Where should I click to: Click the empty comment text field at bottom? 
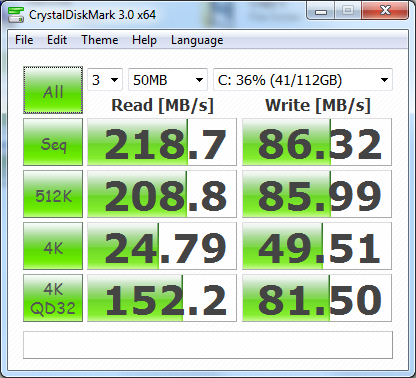pos(208,345)
